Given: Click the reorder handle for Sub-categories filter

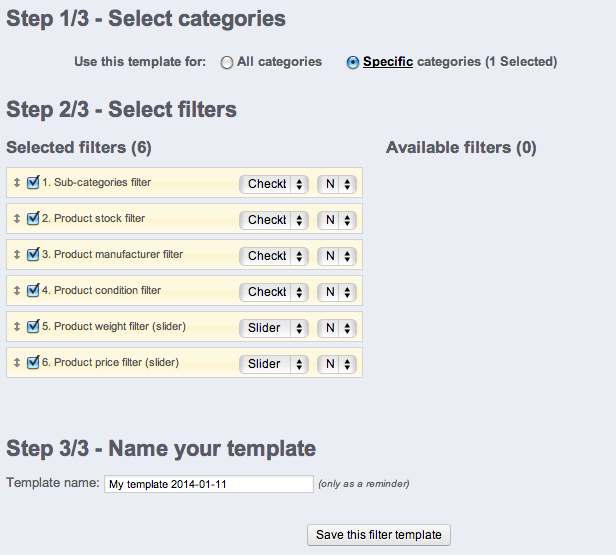Looking at the screenshot, I should pos(16,182).
